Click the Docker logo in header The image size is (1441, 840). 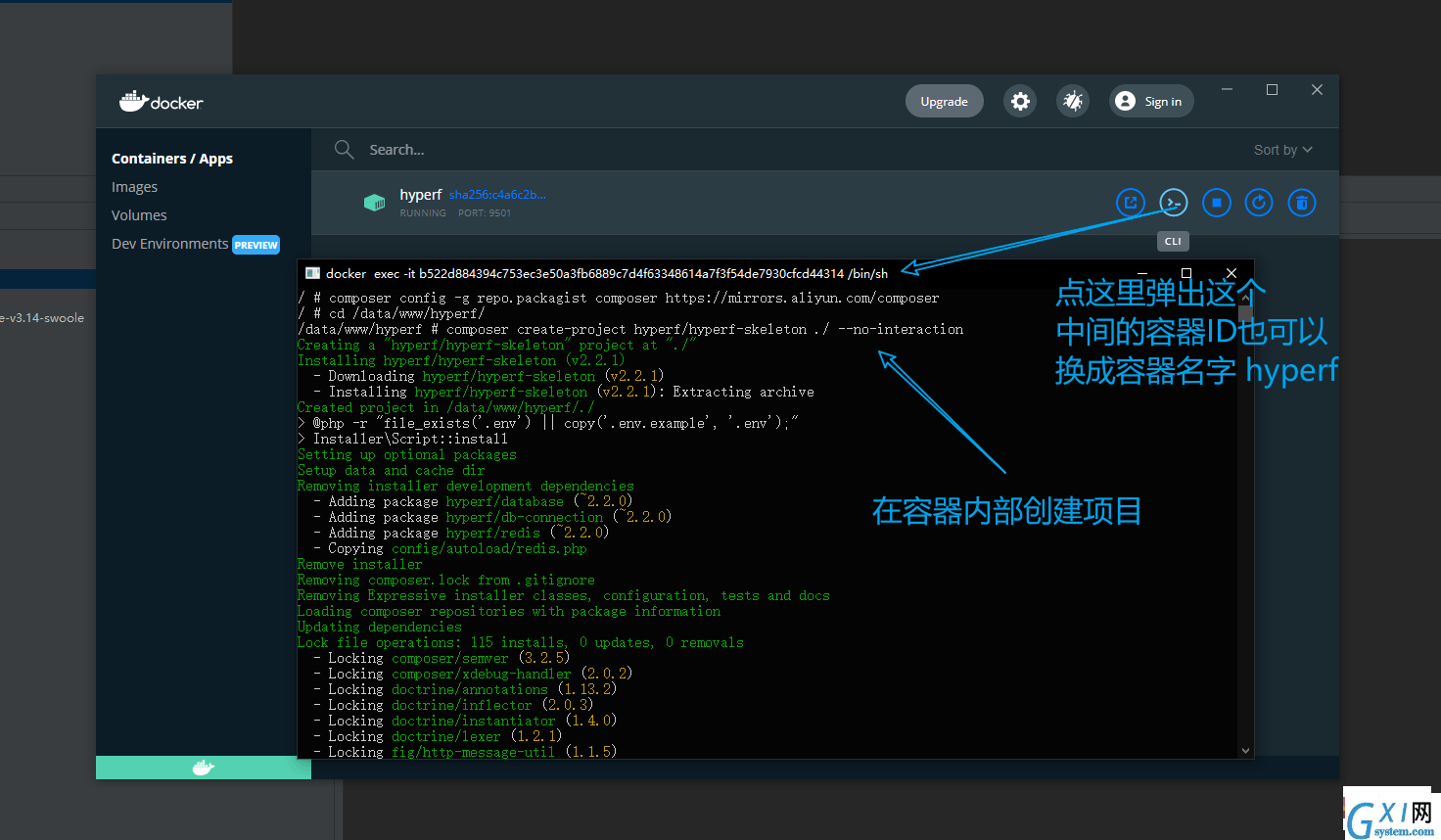point(161,101)
